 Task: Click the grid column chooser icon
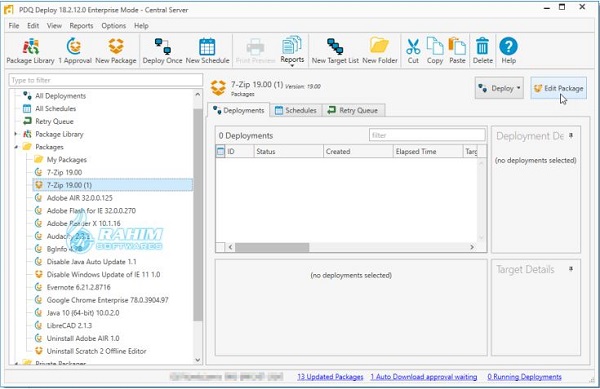pos(220,151)
